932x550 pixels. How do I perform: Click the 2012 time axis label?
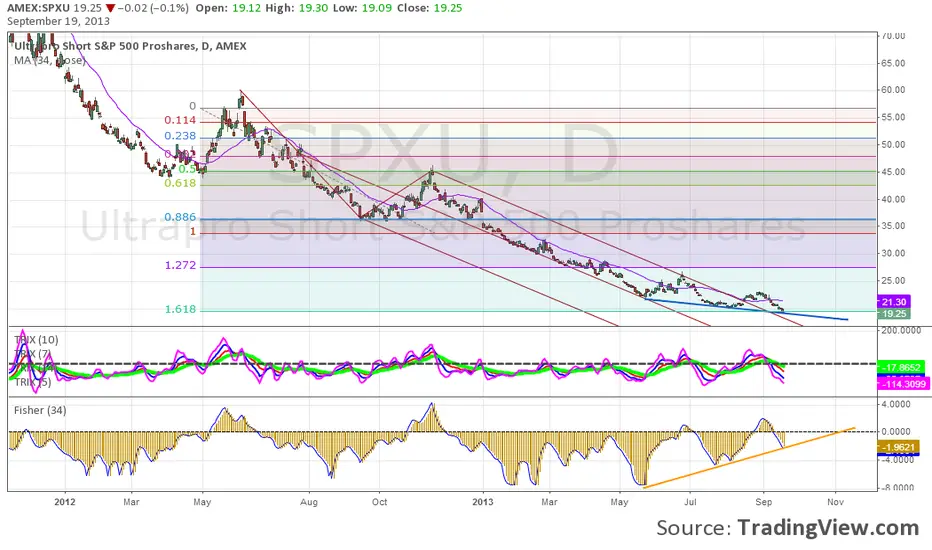coord(65,502)
